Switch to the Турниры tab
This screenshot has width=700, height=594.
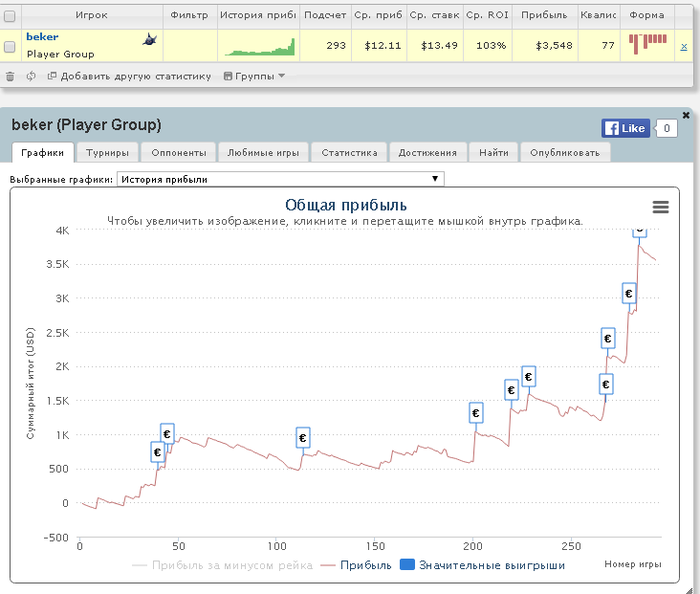click(x=107, y=153)
